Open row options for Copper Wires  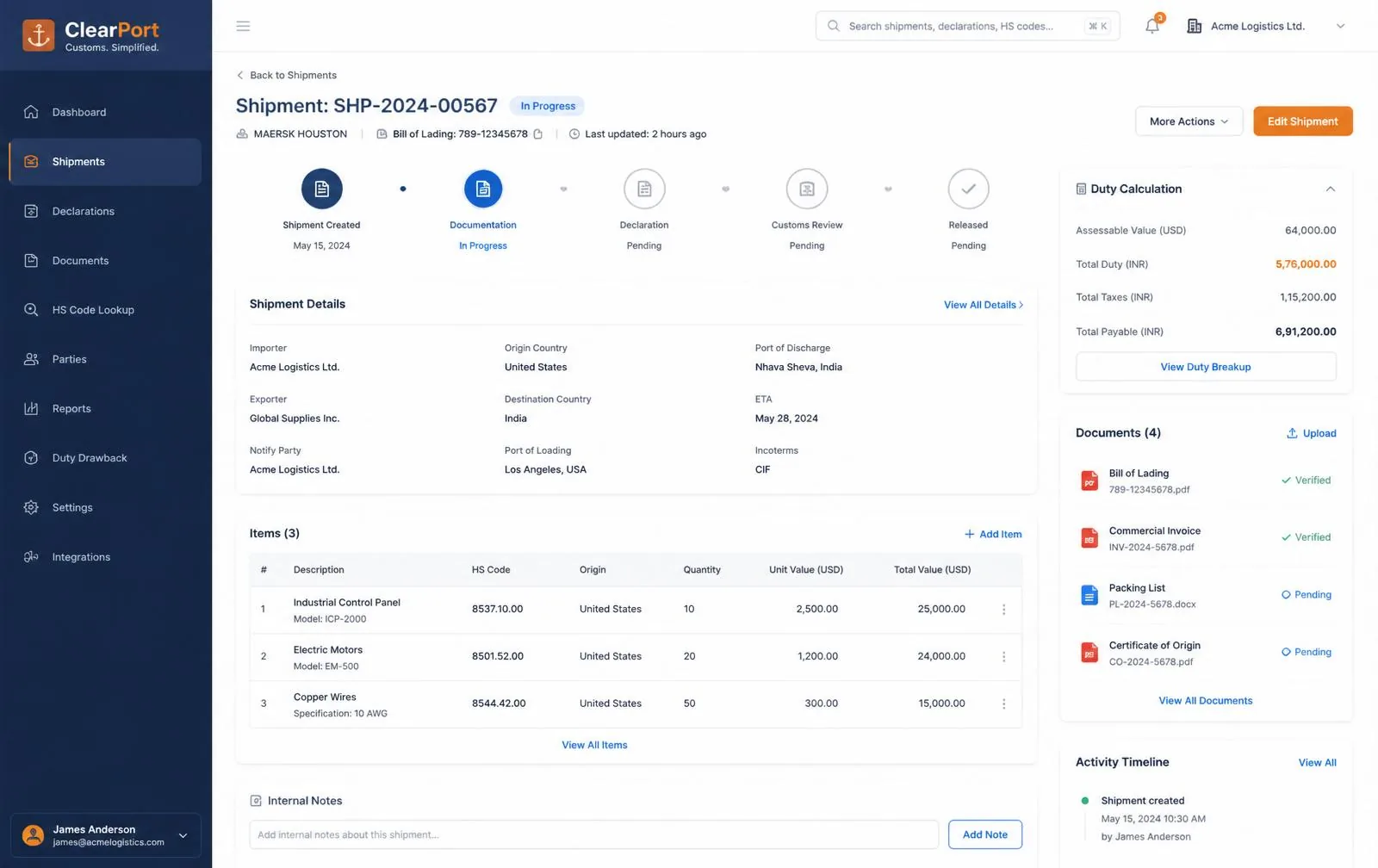(1003, 704)
